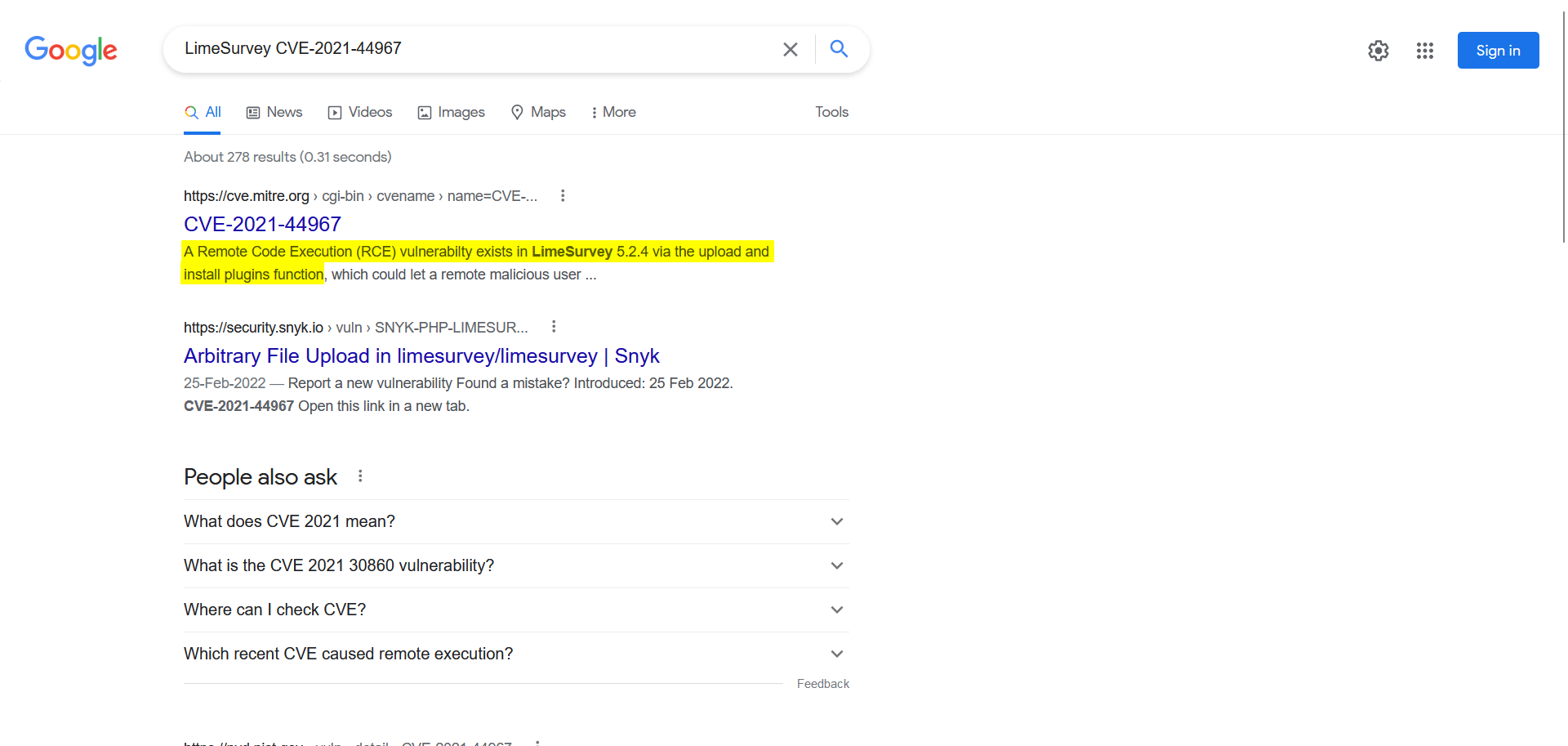Expand "What is the CVE 2021 30860 vulnerability?"
The image size is (1568, 746).
coord(836,565)
